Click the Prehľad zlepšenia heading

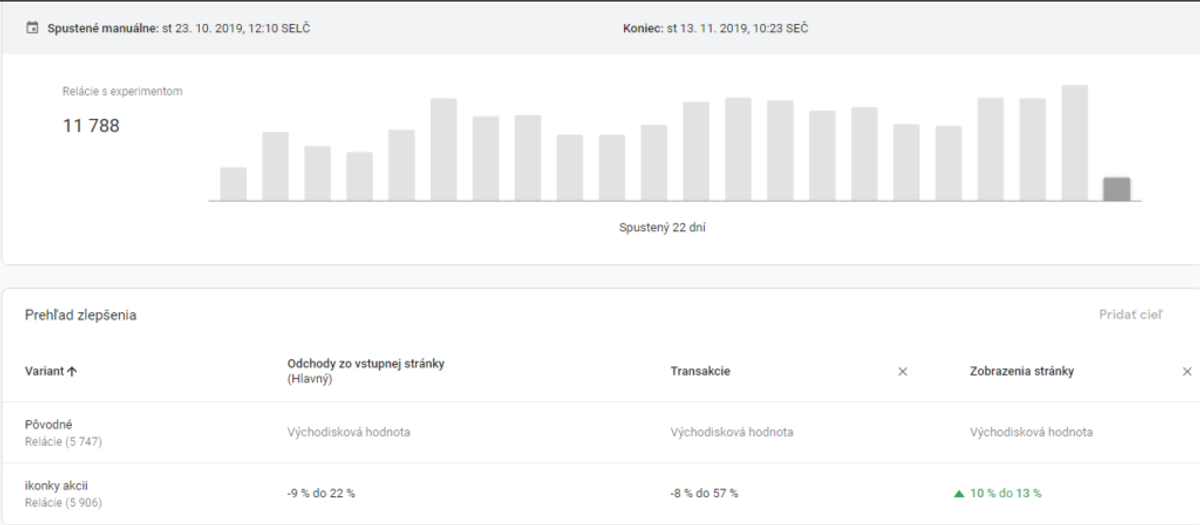point(80,315)
